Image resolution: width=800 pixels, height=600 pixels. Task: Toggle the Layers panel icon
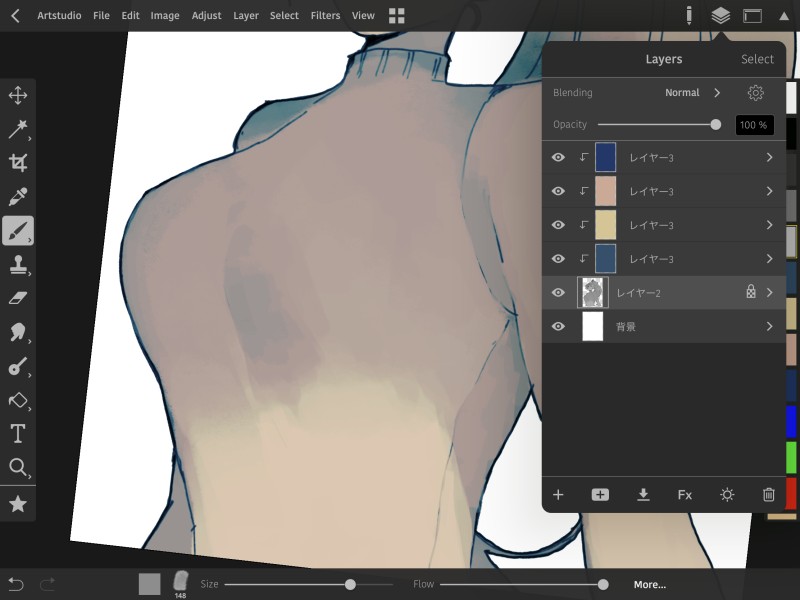tap(720, 16)
